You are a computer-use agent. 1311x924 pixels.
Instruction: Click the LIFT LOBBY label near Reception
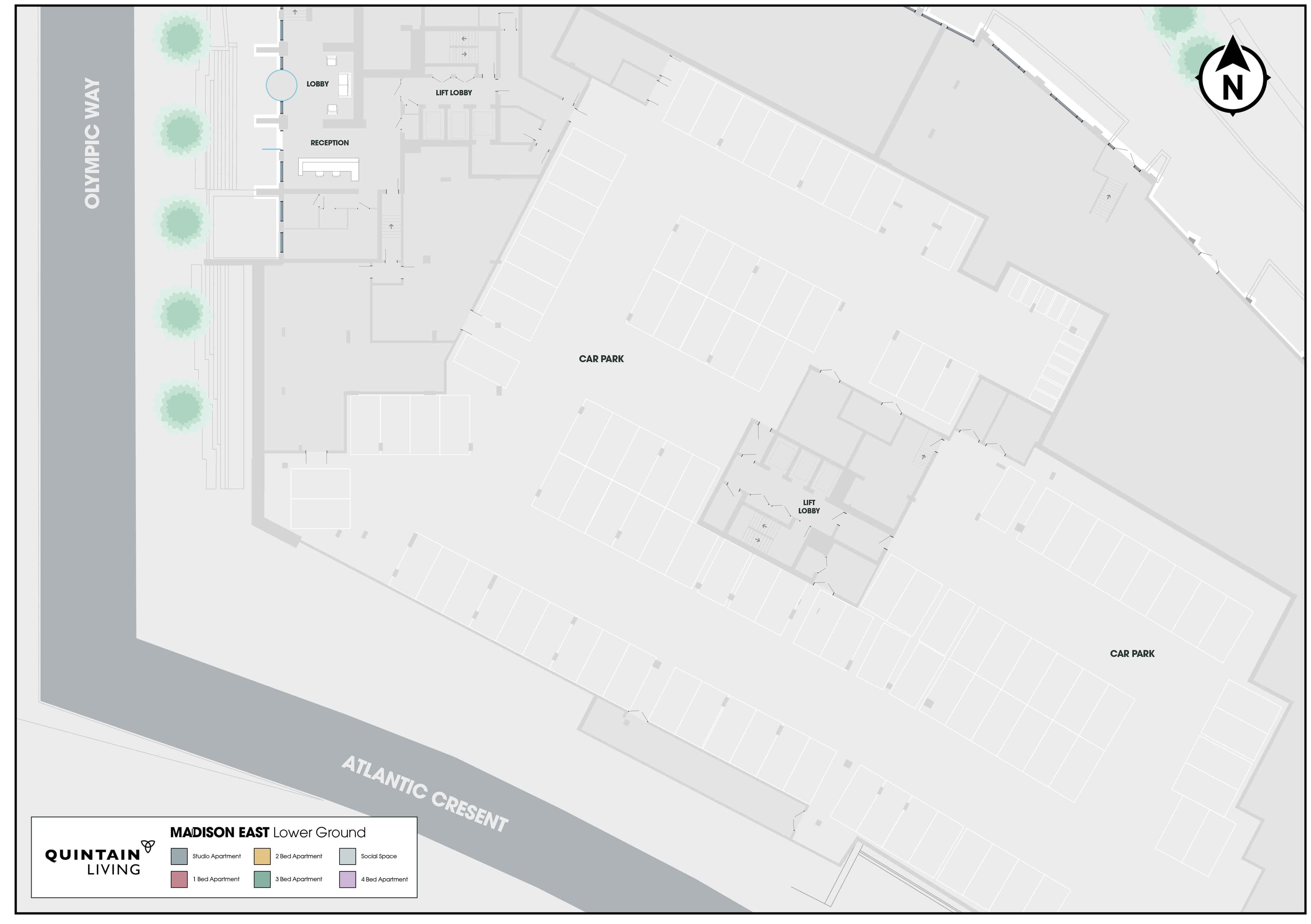coord(454,93)
